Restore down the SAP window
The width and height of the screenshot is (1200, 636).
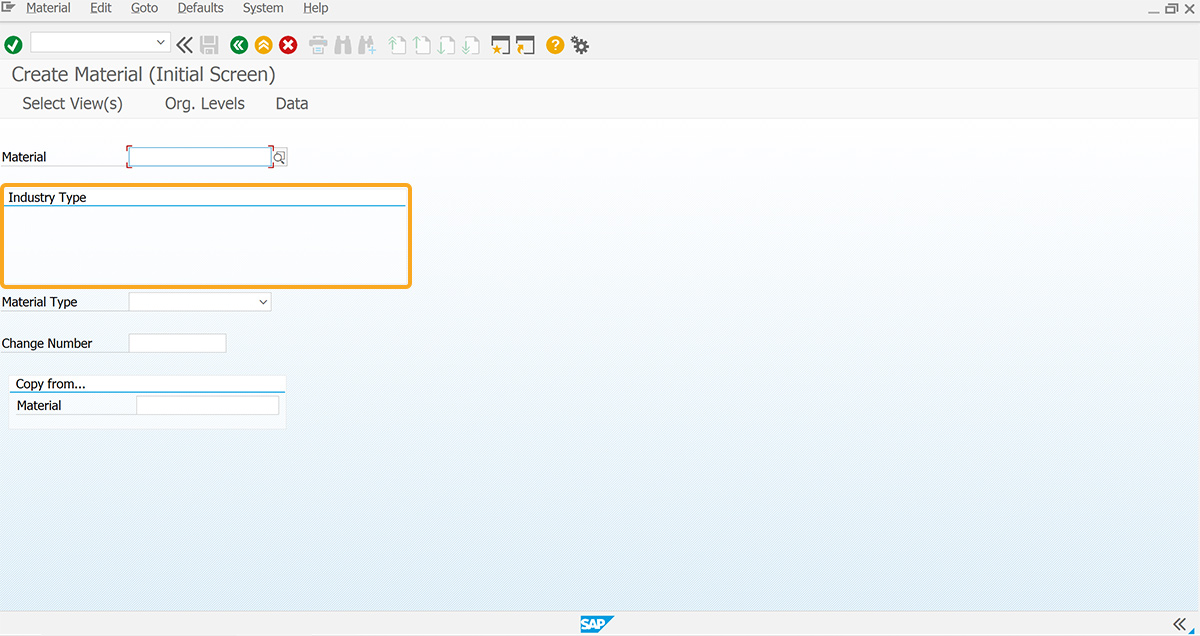click(1172, 8)
